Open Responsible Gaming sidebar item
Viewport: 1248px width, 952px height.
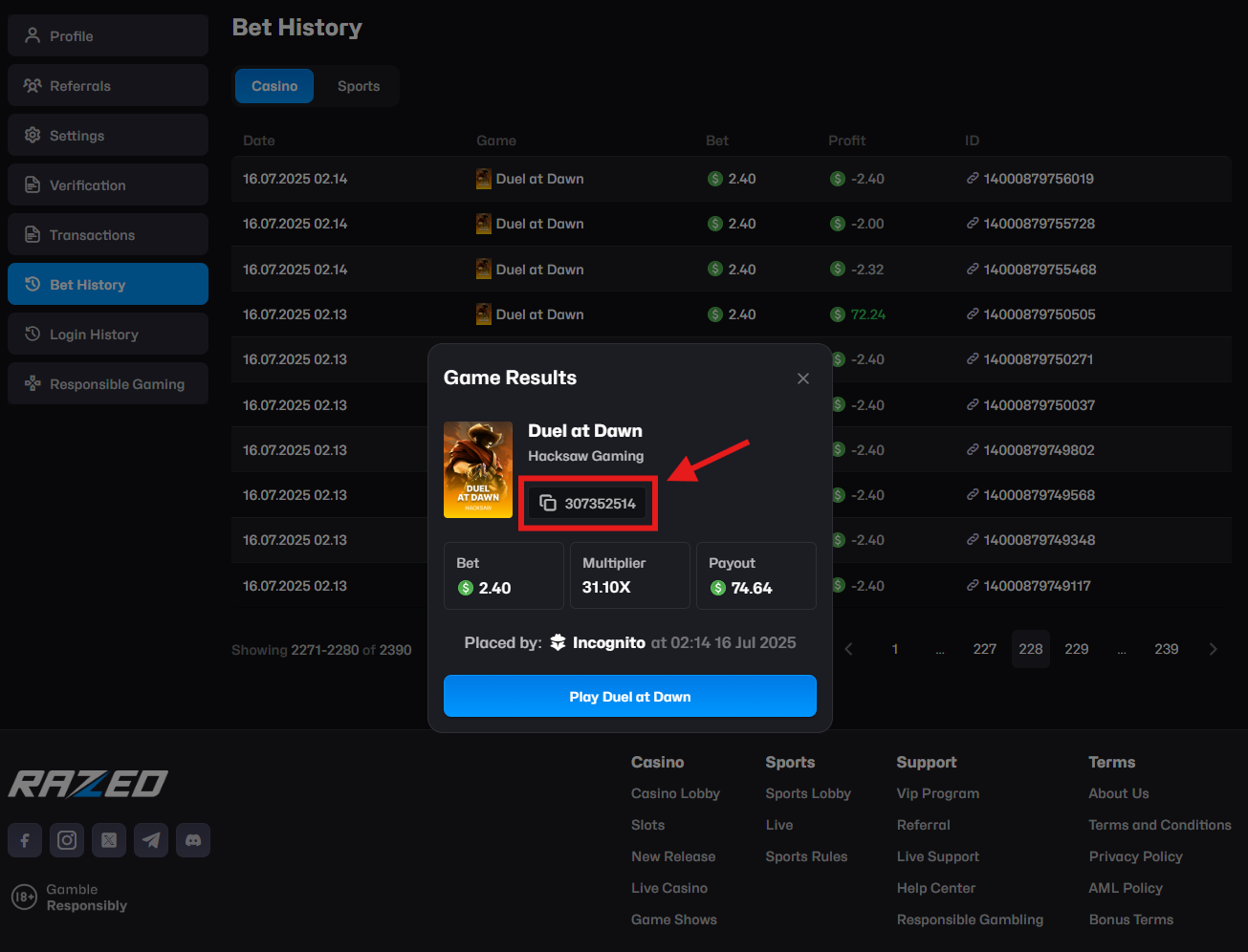(108, 384)
